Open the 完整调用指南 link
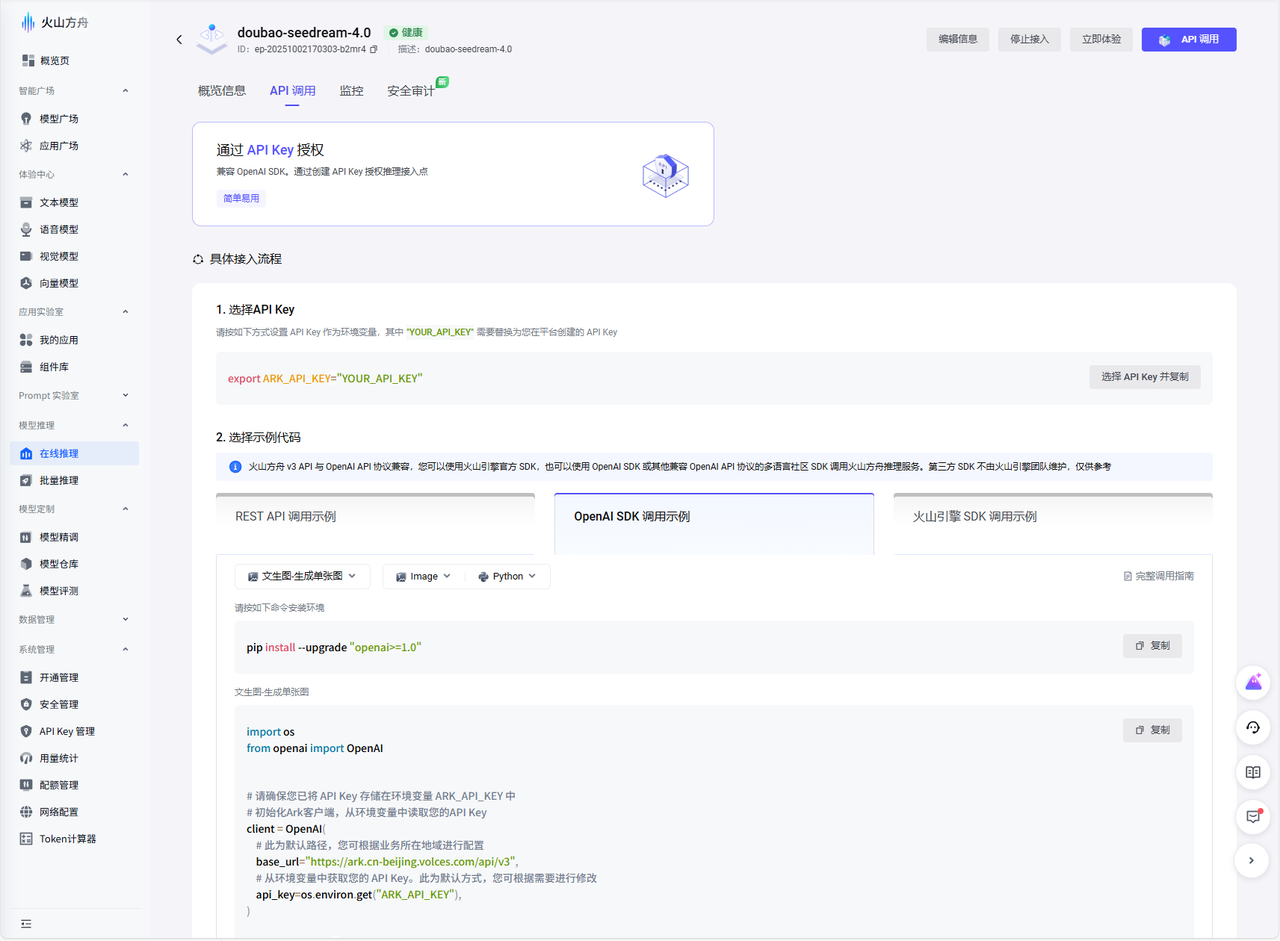 (x=1159, y=576)
